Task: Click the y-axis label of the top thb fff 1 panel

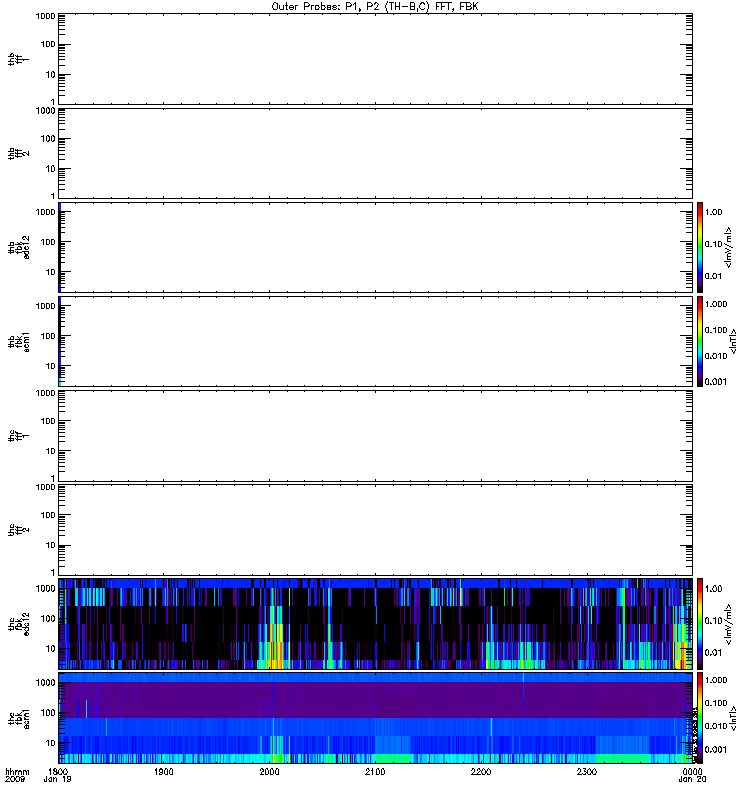Action: tap(18, 59)
